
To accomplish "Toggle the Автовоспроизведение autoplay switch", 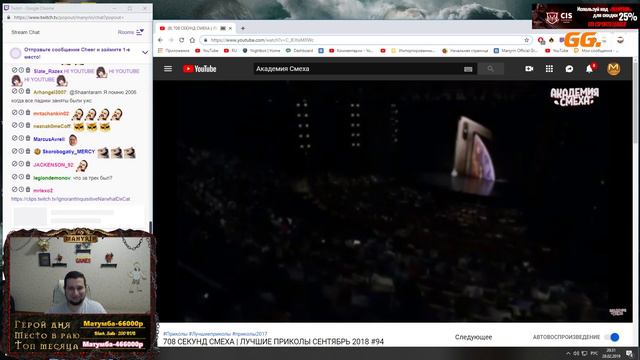I will click(613, 337).
